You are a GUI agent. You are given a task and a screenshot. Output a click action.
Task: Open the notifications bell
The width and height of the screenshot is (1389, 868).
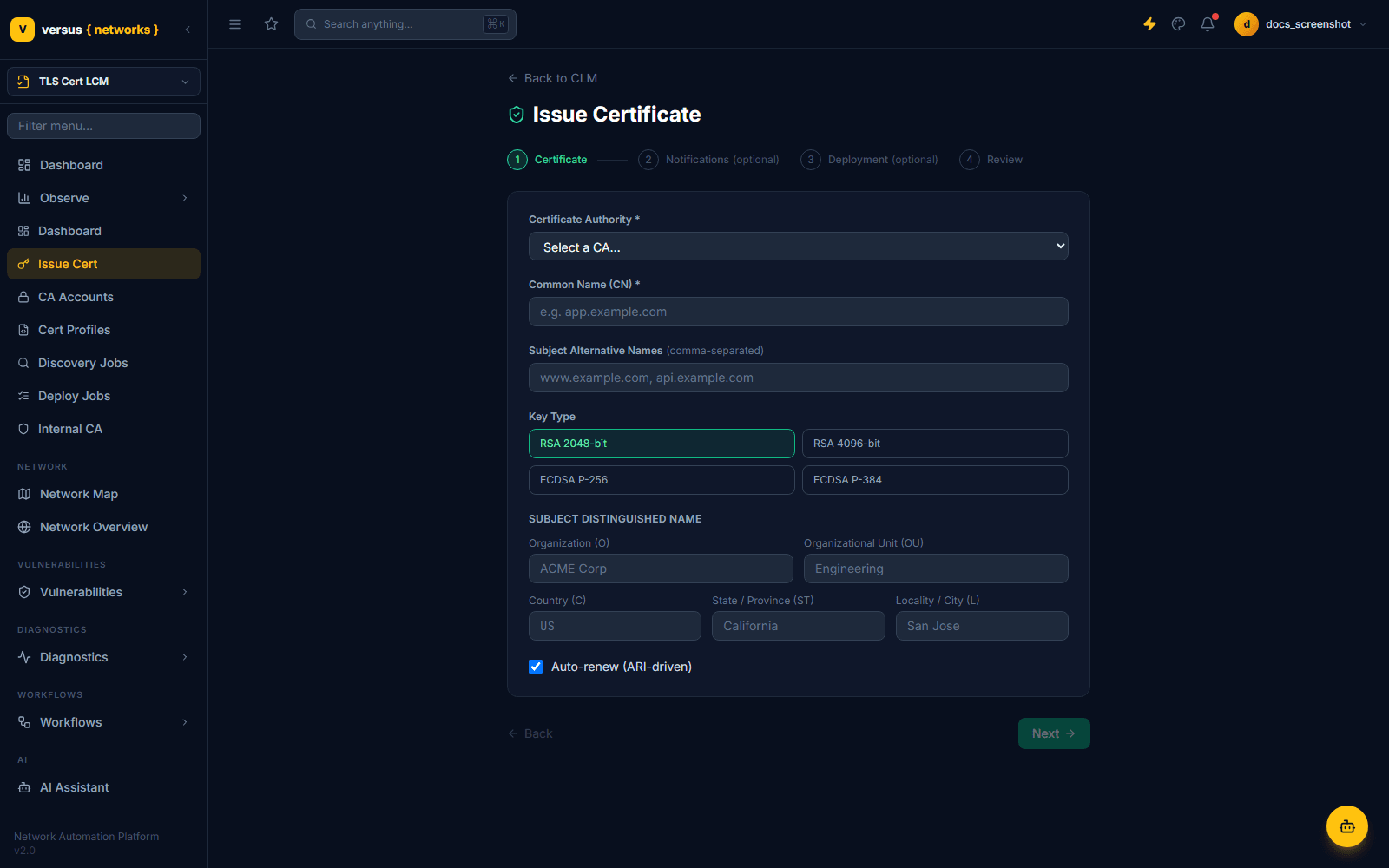point(1208,24)
